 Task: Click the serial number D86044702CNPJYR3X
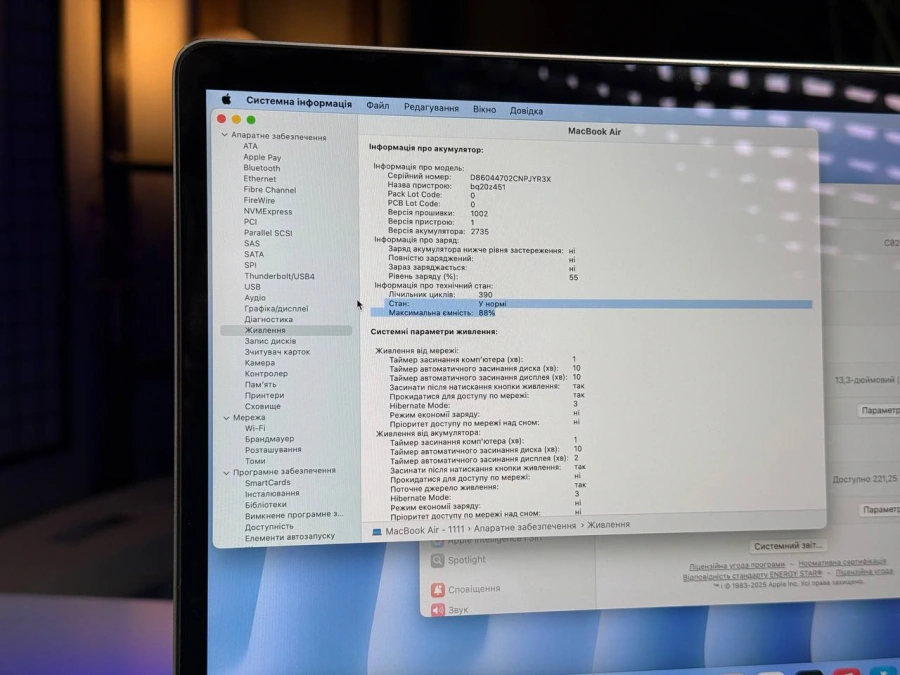pyautogui.click(x=511, y=179)
